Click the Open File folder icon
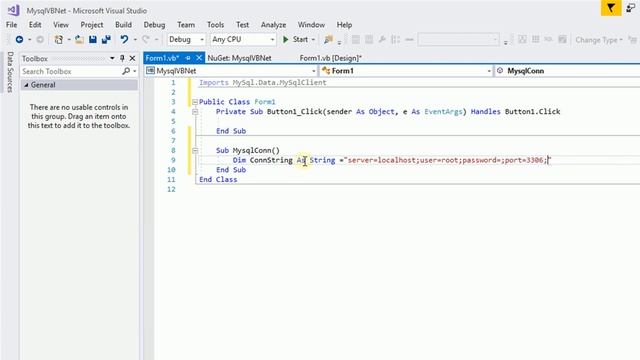This screenshot has width=640, height=360. coord(79,40)
